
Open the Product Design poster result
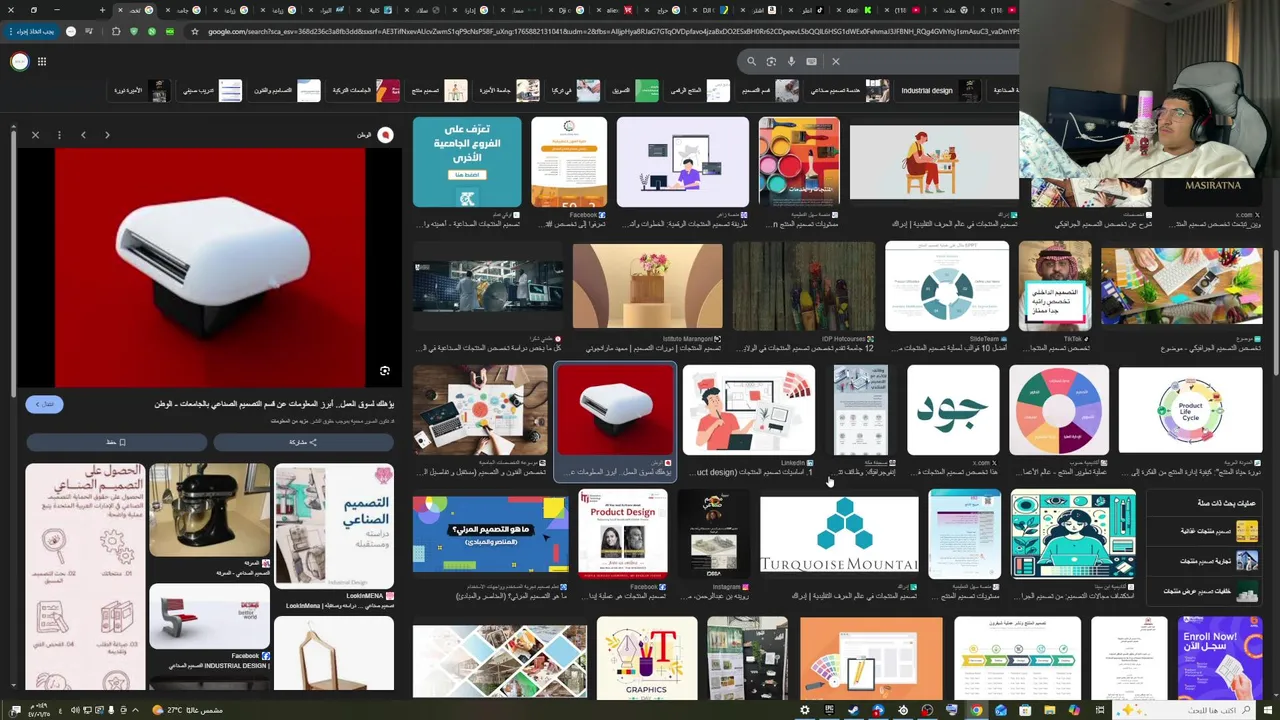pyautogui.click(x=622, y=535)
